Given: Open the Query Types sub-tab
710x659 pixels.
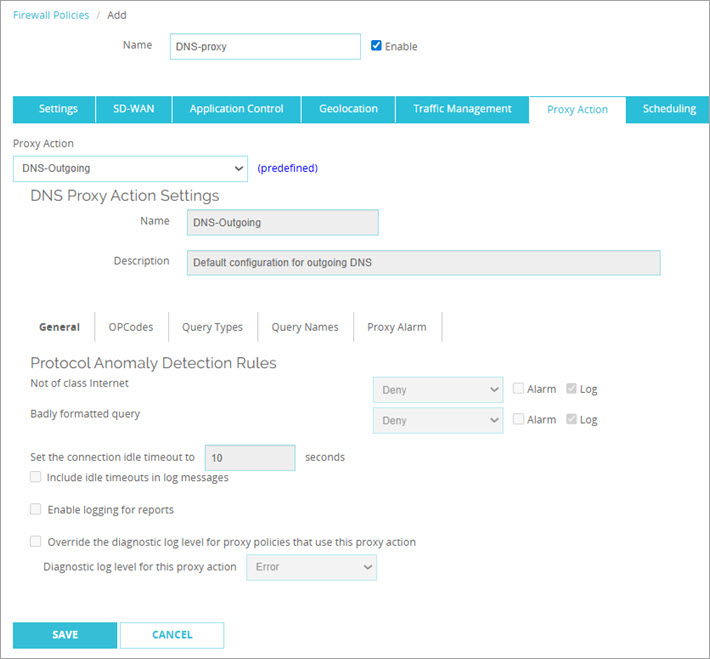Looking at the screenshot, I should coord(212,327).
